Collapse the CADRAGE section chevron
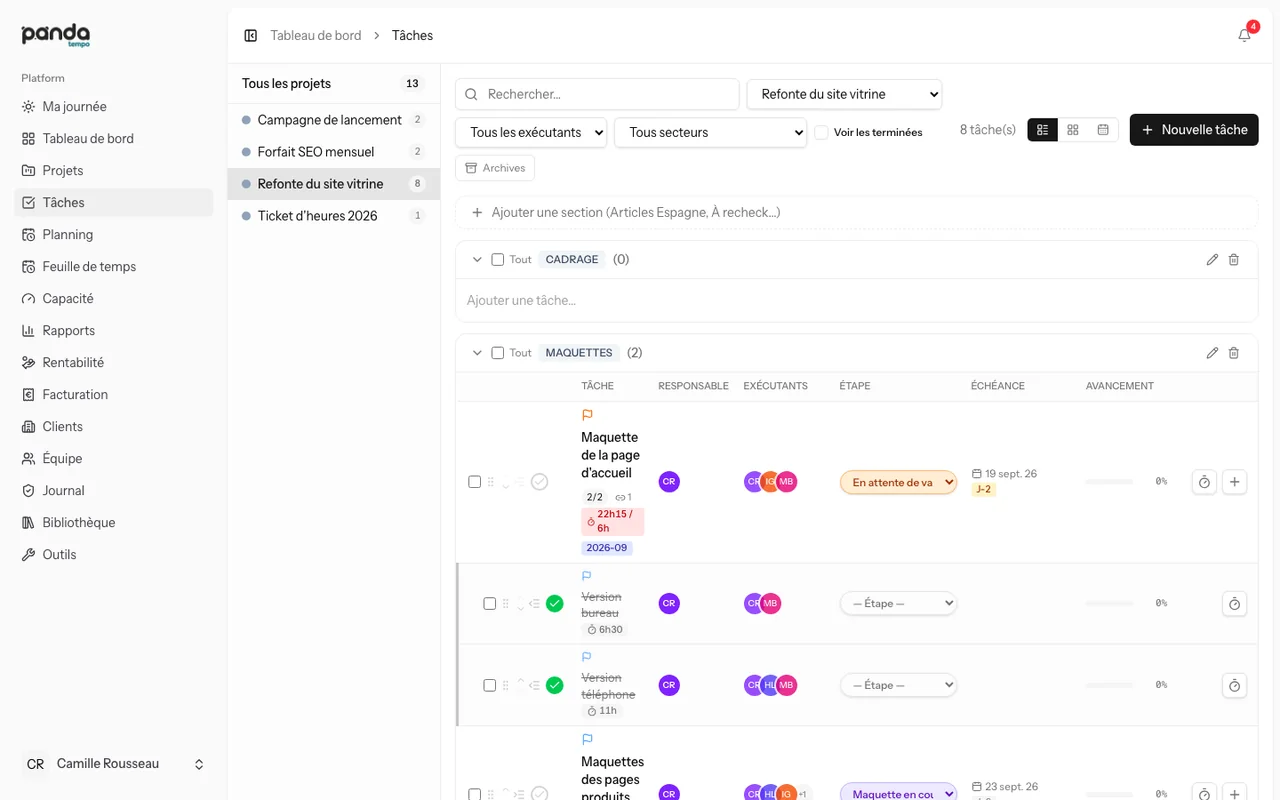Viewport: 1280px width, 800px height. (x=477, y=260)
